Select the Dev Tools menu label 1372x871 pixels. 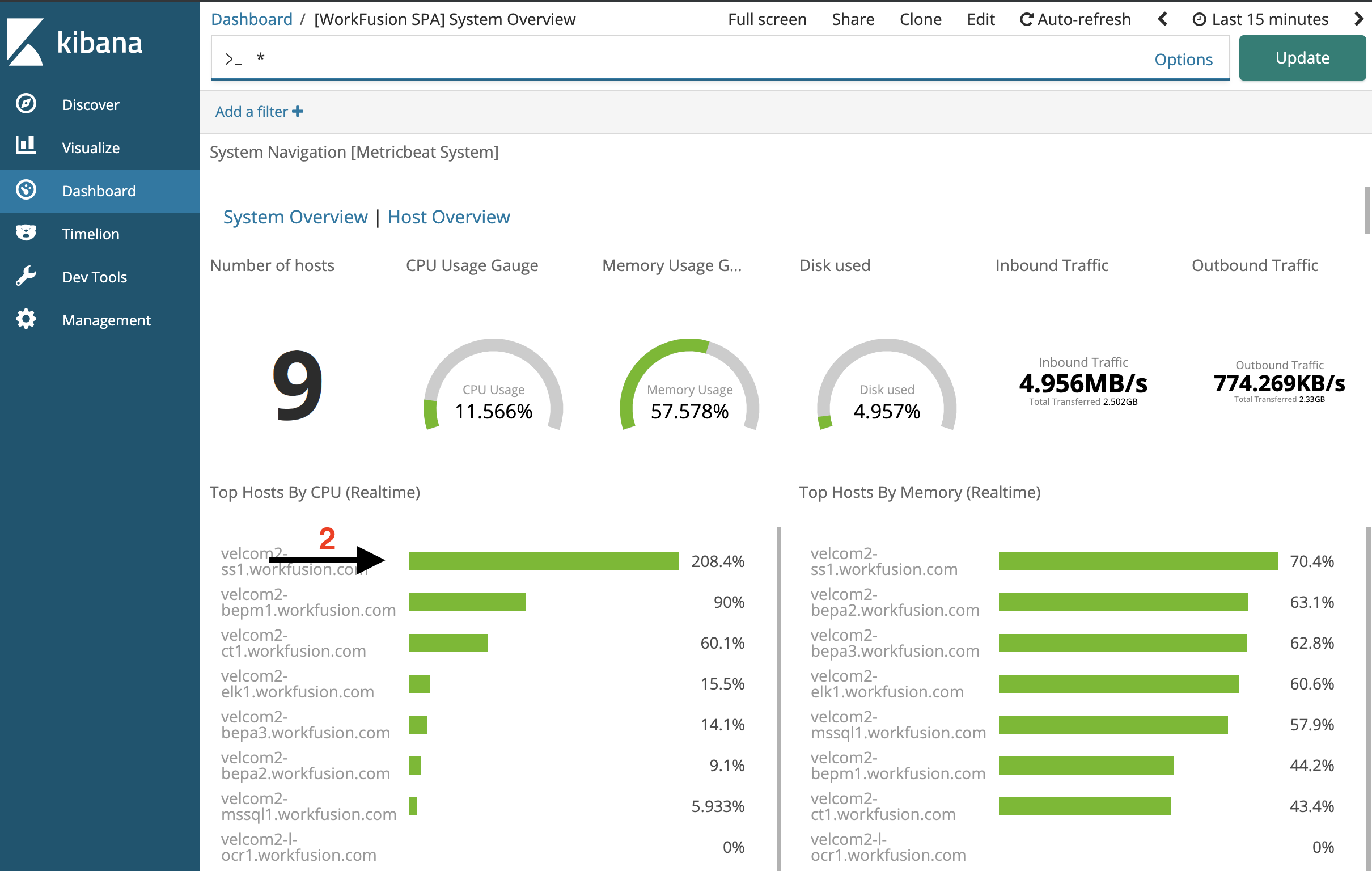[x=95, y=278]
